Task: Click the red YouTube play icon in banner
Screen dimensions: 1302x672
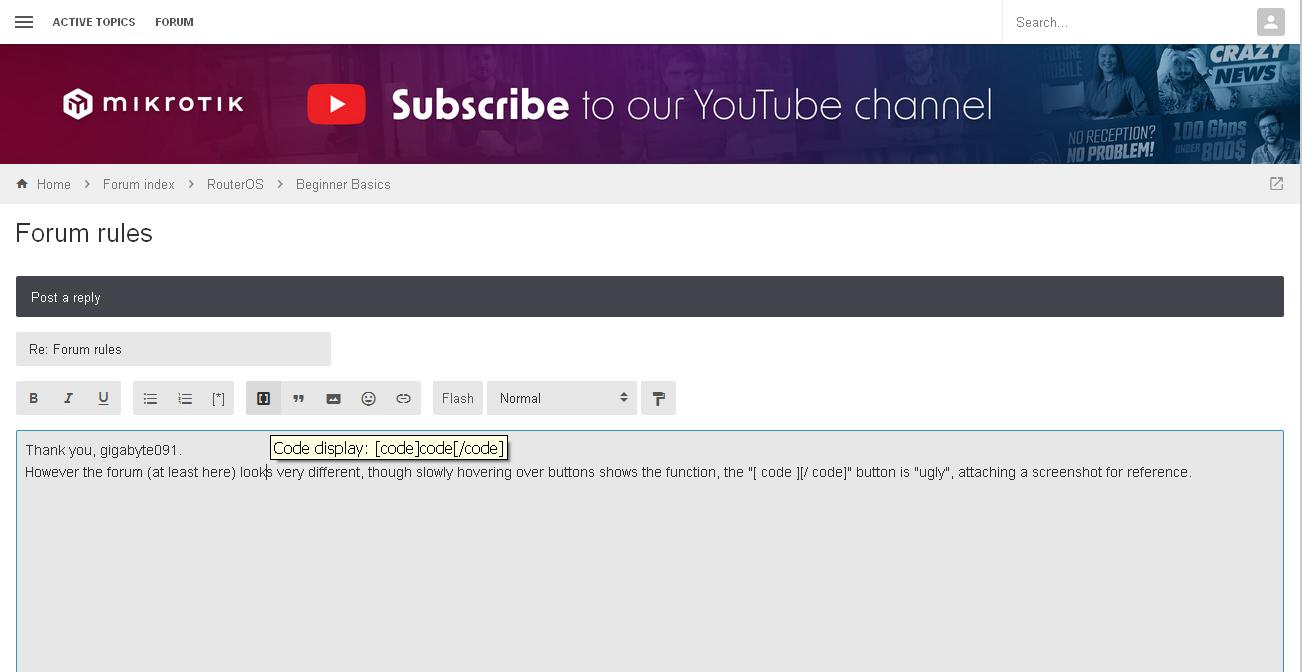Action: click(336, 104)
